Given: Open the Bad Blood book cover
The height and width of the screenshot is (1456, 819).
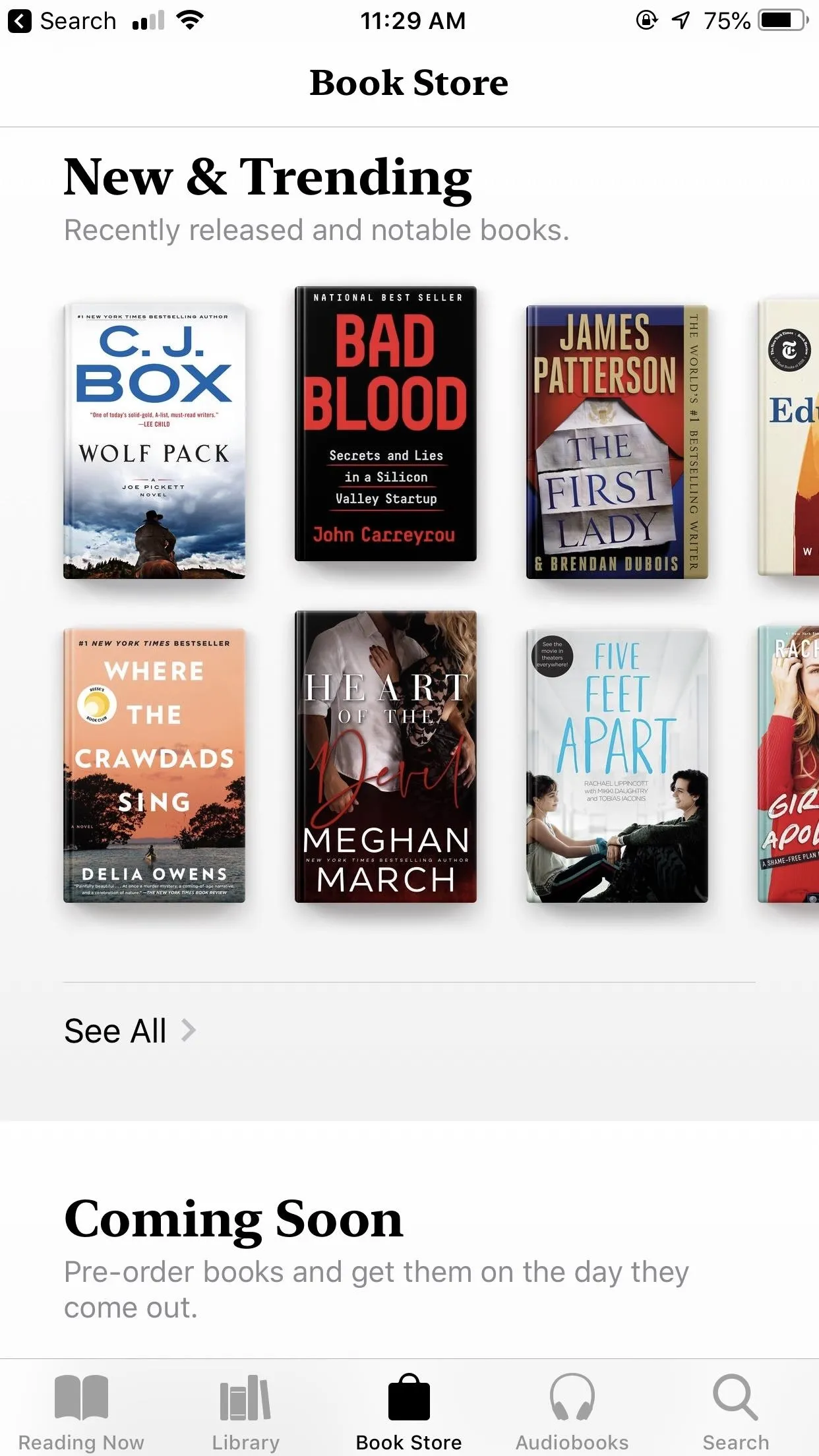Looking at the screenshot, I should pyautogui.click(x=386, y=423).
